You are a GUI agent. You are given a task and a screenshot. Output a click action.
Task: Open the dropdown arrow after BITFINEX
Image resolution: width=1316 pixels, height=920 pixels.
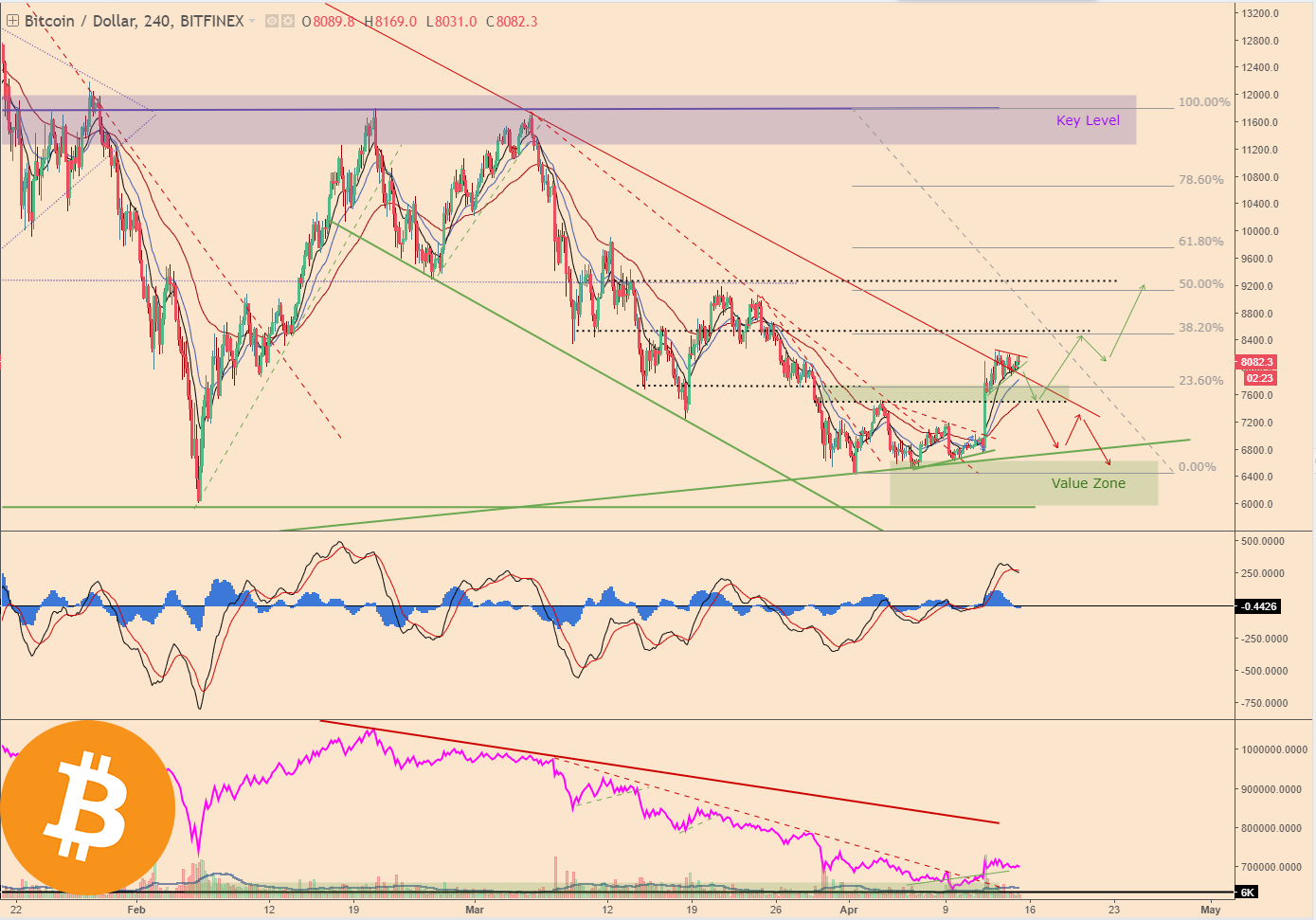253,21
